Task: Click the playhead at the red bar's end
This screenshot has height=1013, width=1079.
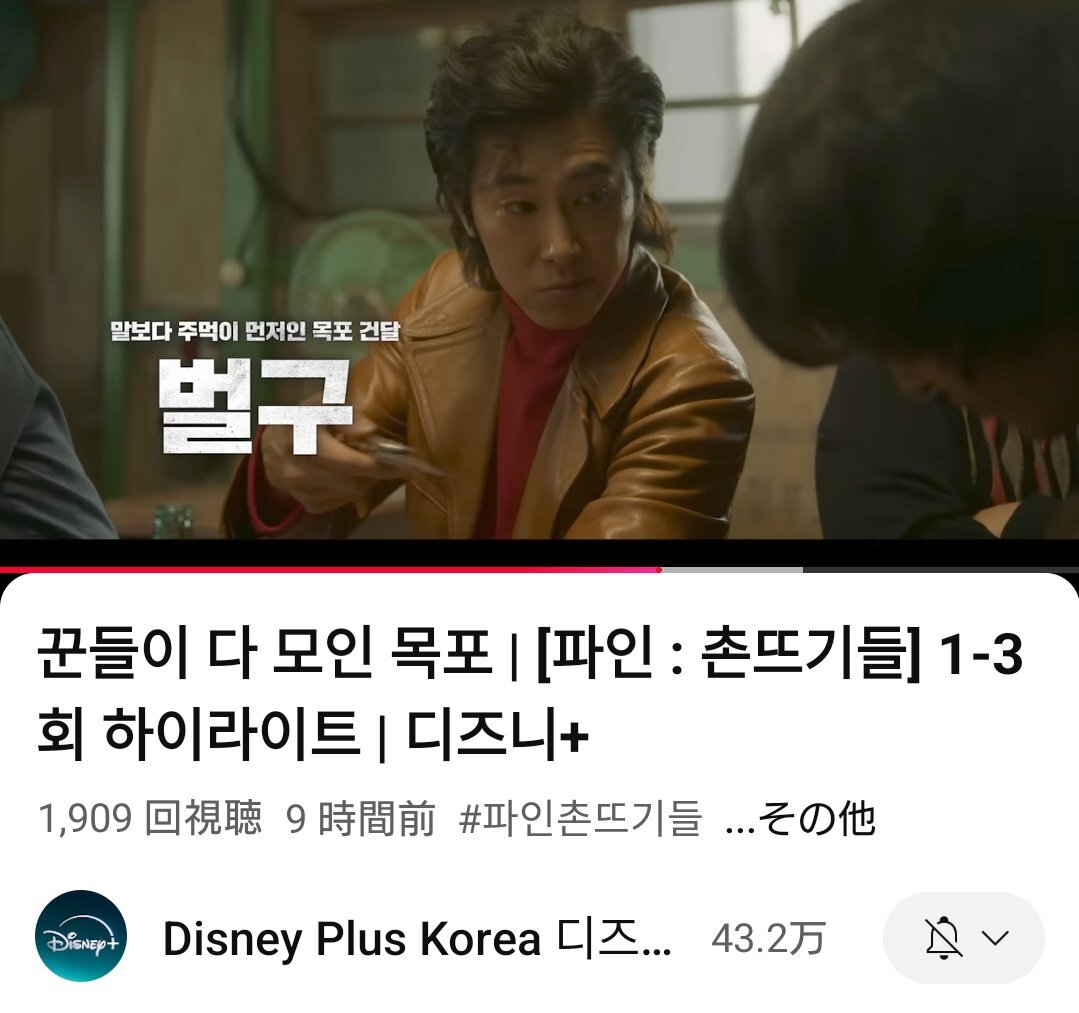Action: (661, 569)
